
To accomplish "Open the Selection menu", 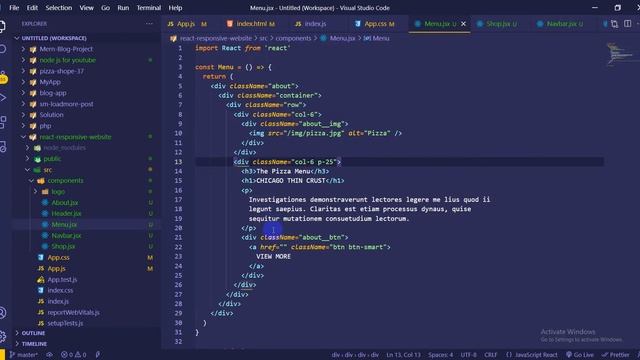I will coord(58,8).
